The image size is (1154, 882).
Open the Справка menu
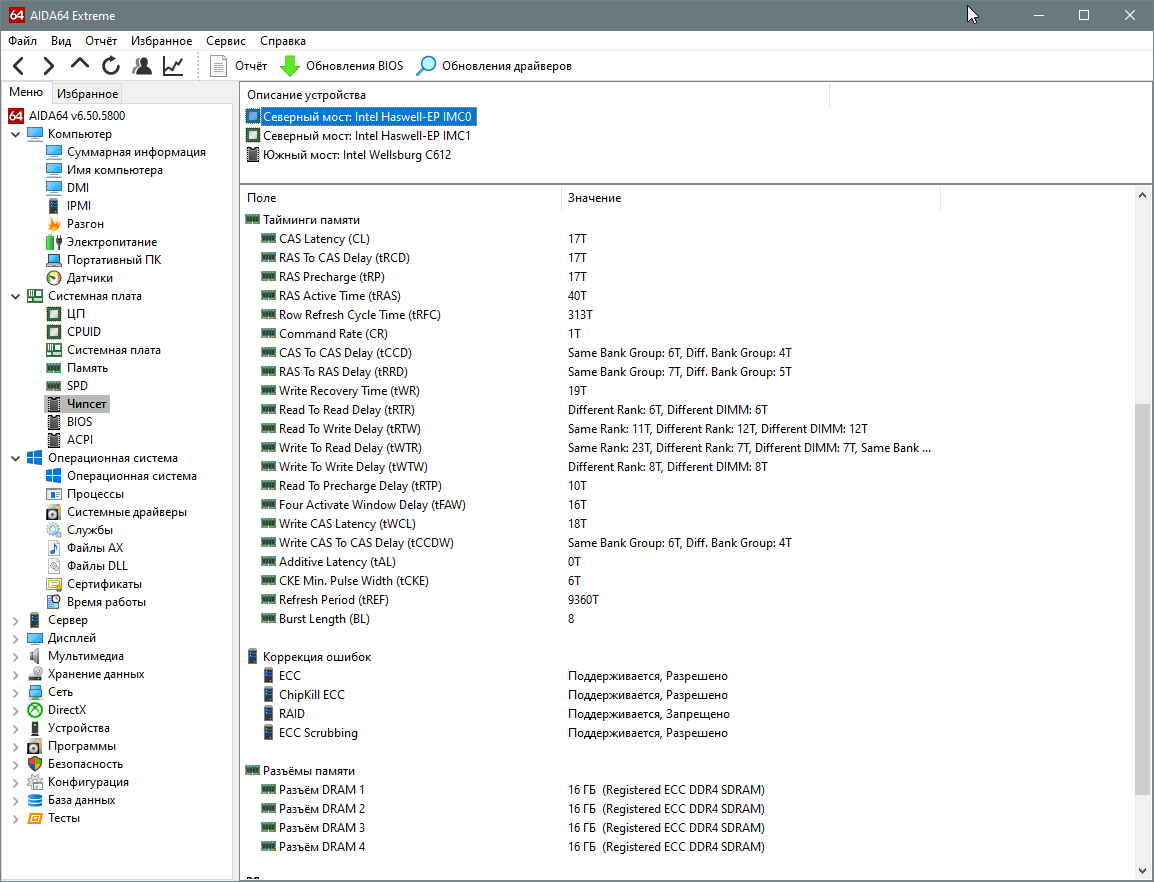pos(283,41)
